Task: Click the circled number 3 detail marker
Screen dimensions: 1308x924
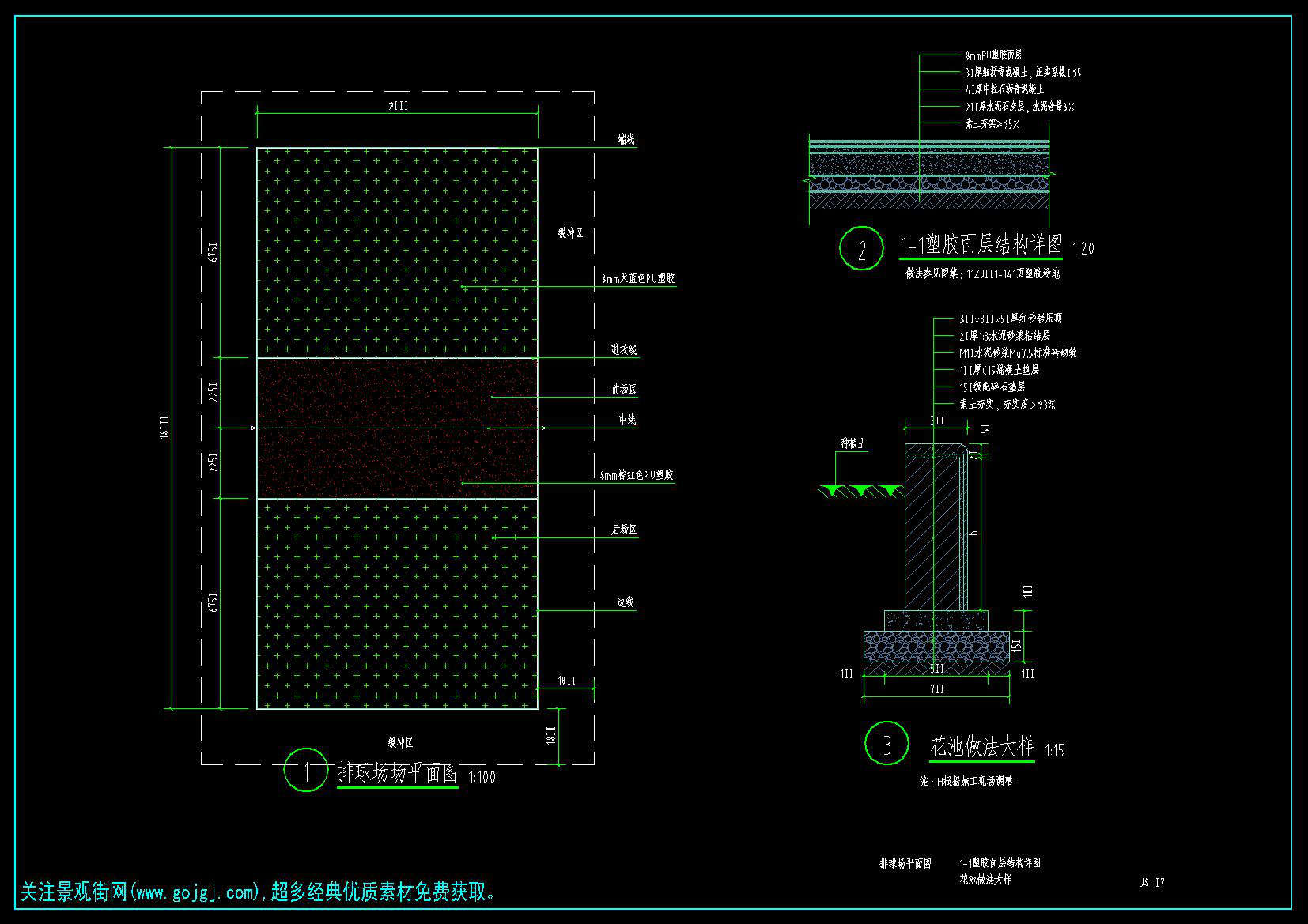Action: point(886,744)
